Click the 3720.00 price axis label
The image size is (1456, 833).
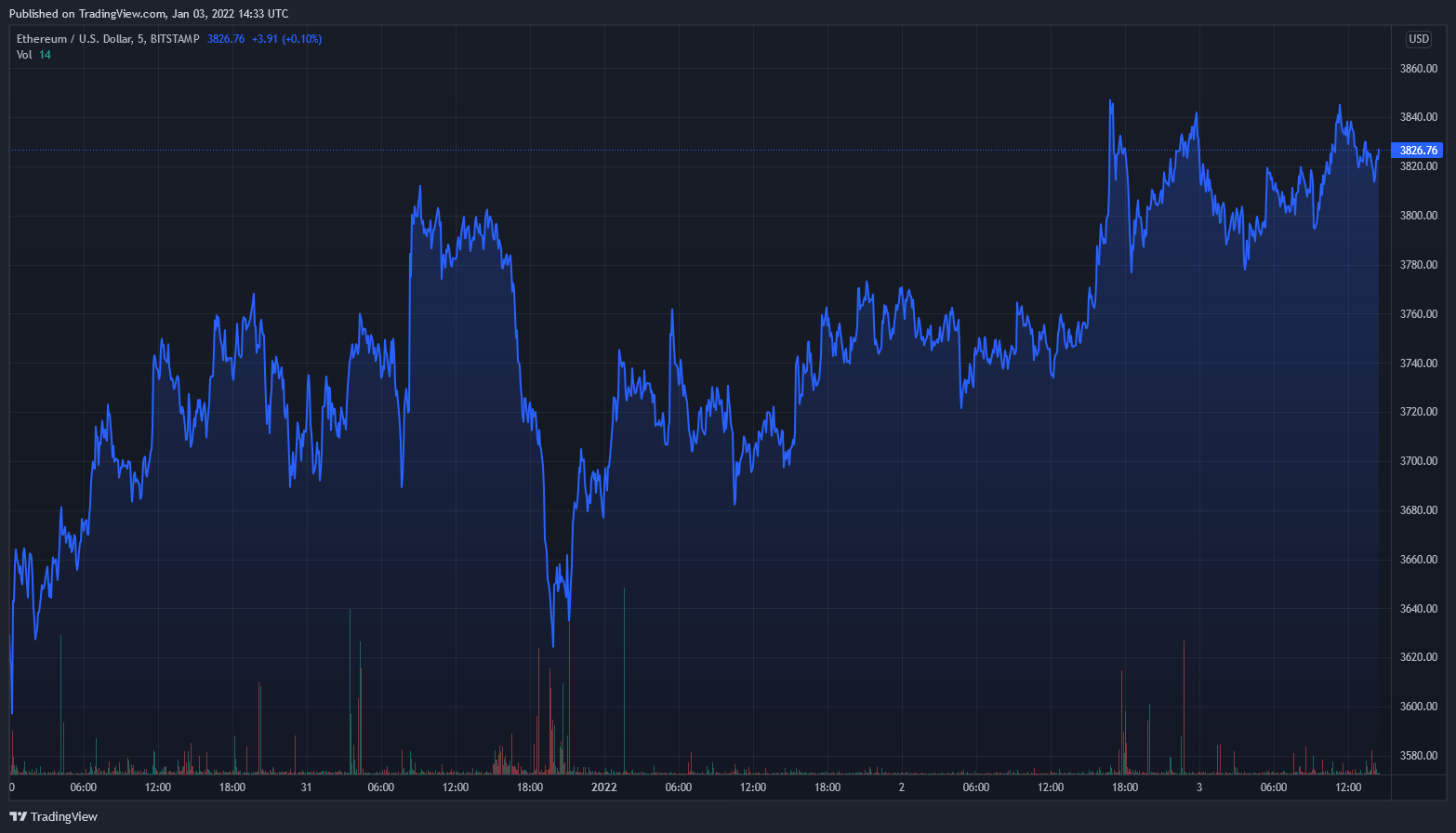coord(1419,412)
